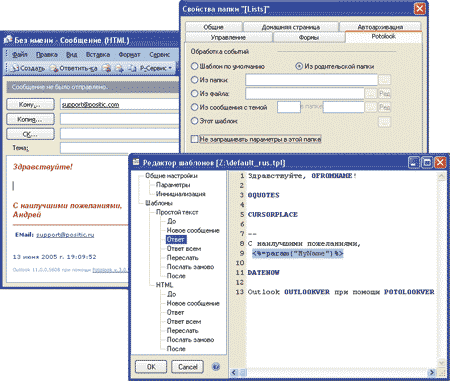This screenshot has height=381, width=450.
Task: Click the editor scroll left arrow
Action: [234, 372]
